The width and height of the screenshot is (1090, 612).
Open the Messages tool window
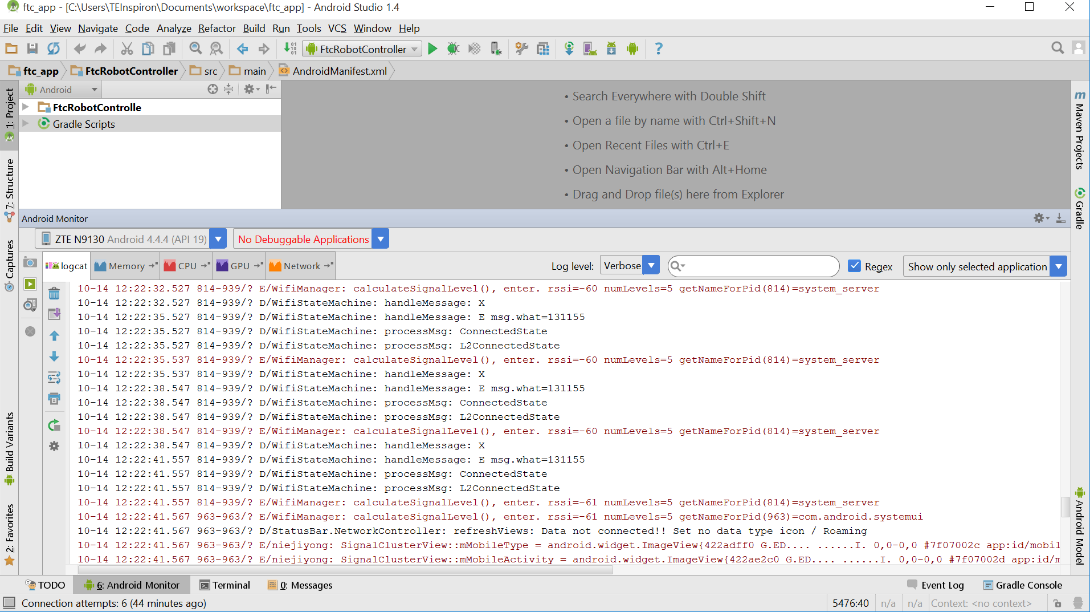click(300, 585)
